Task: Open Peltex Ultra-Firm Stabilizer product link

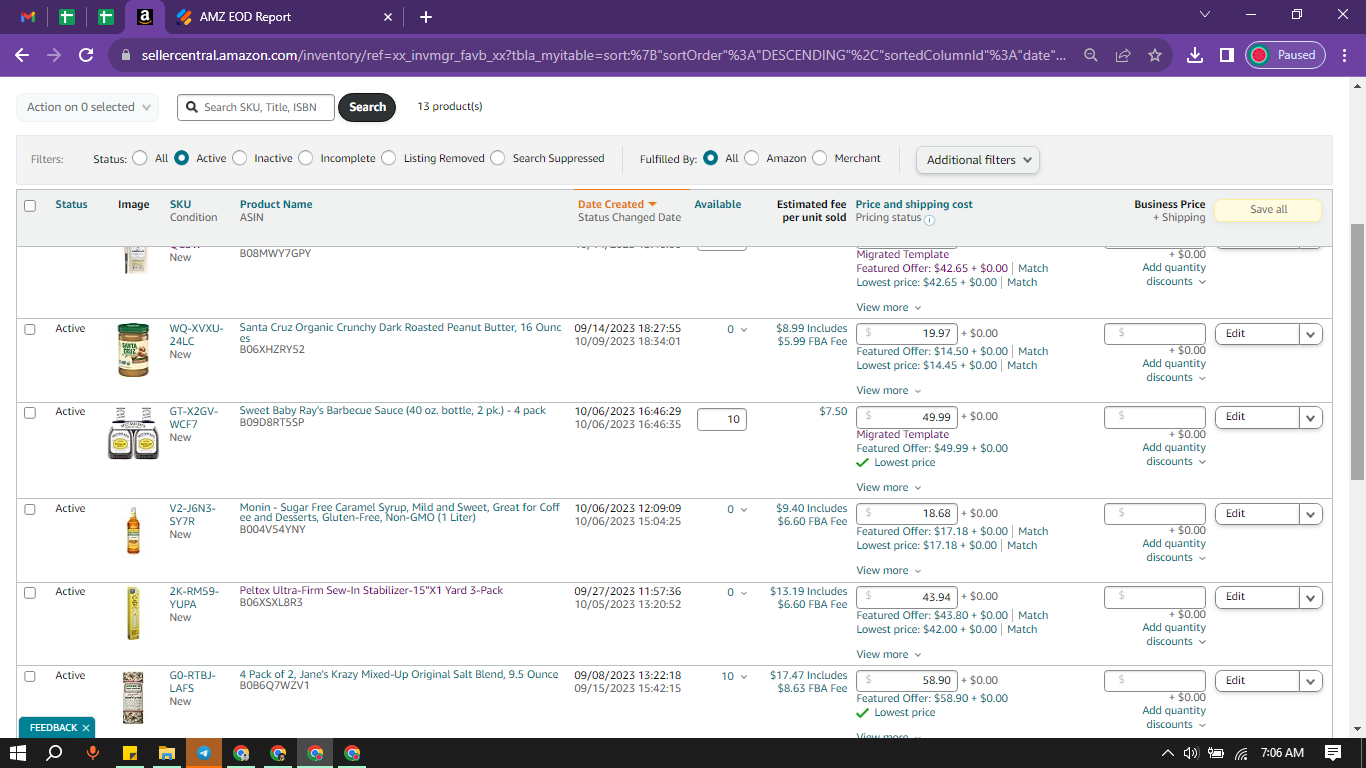Action: (371, 591)
